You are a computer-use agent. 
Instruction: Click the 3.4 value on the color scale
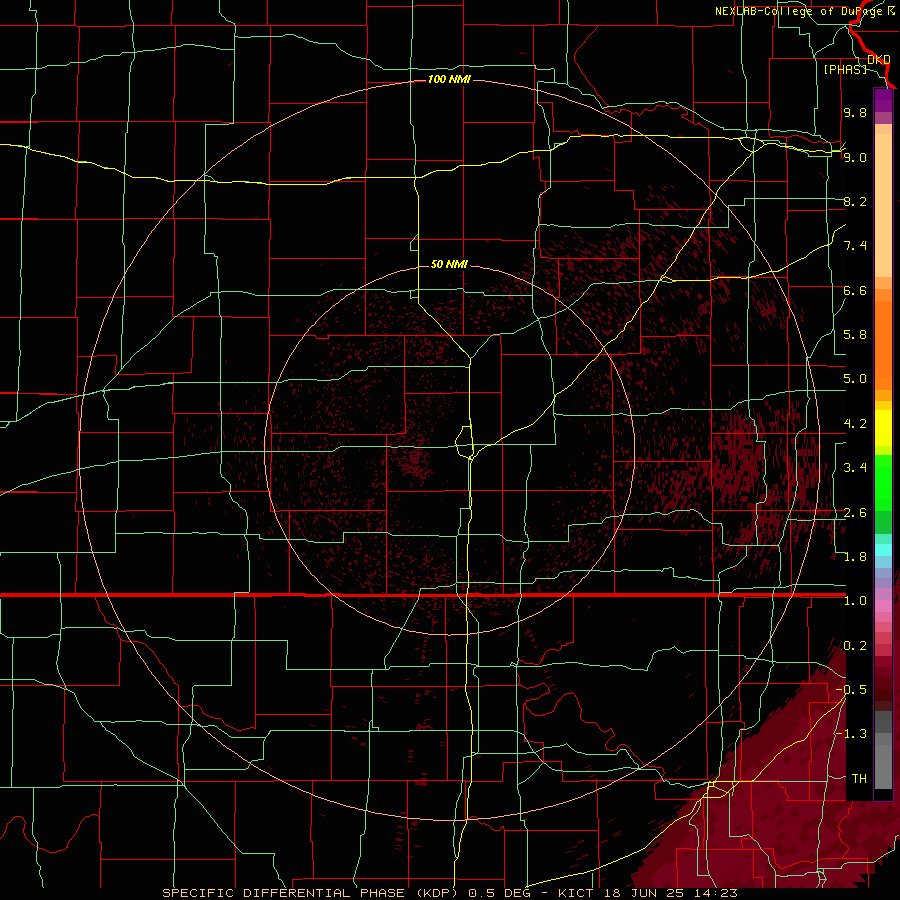click(x=855, y=468)
